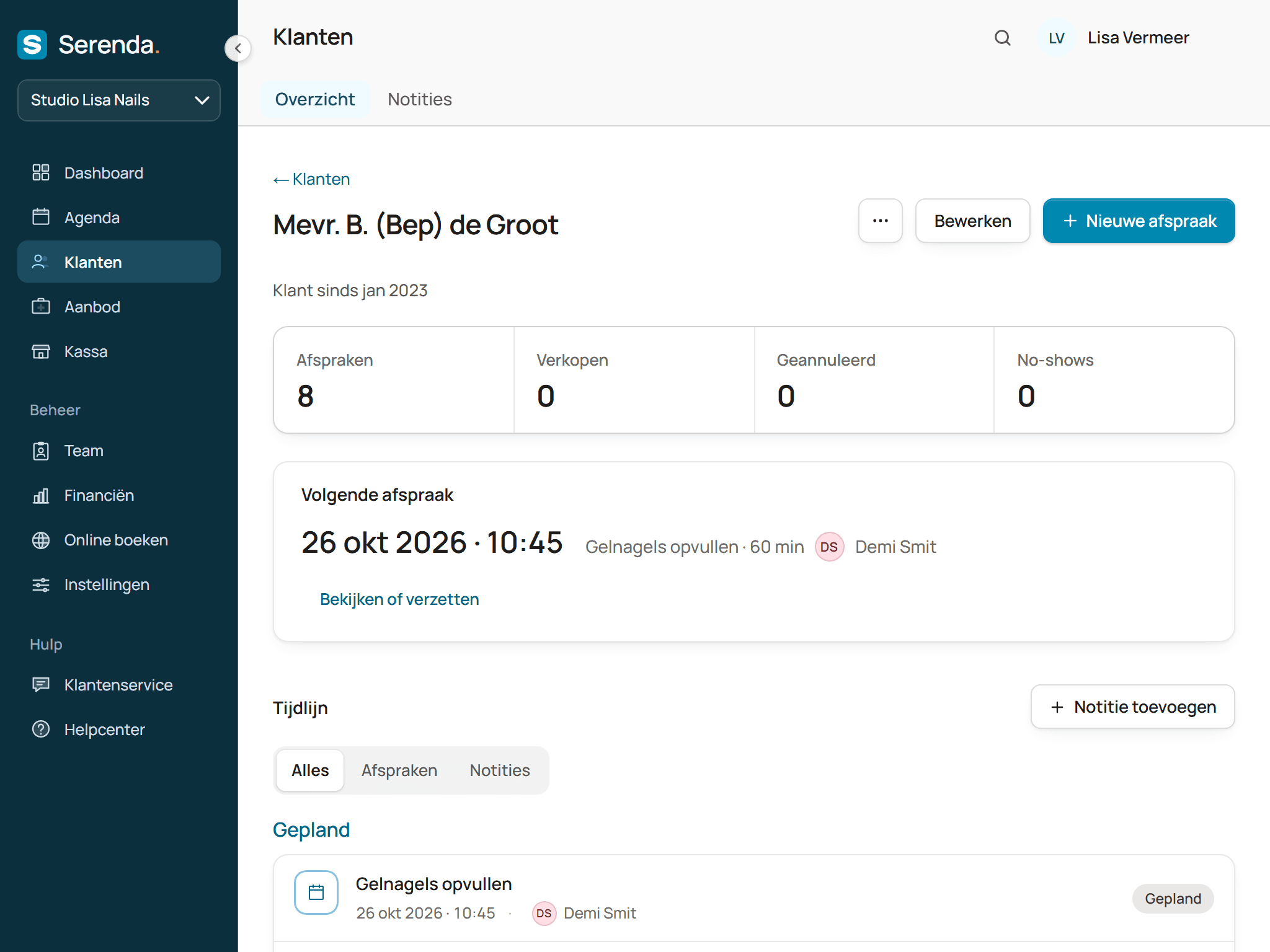This screenshot has height=952, width=1270.
Task: Open the Helpcenter
Action: click(x=119, y=729)
